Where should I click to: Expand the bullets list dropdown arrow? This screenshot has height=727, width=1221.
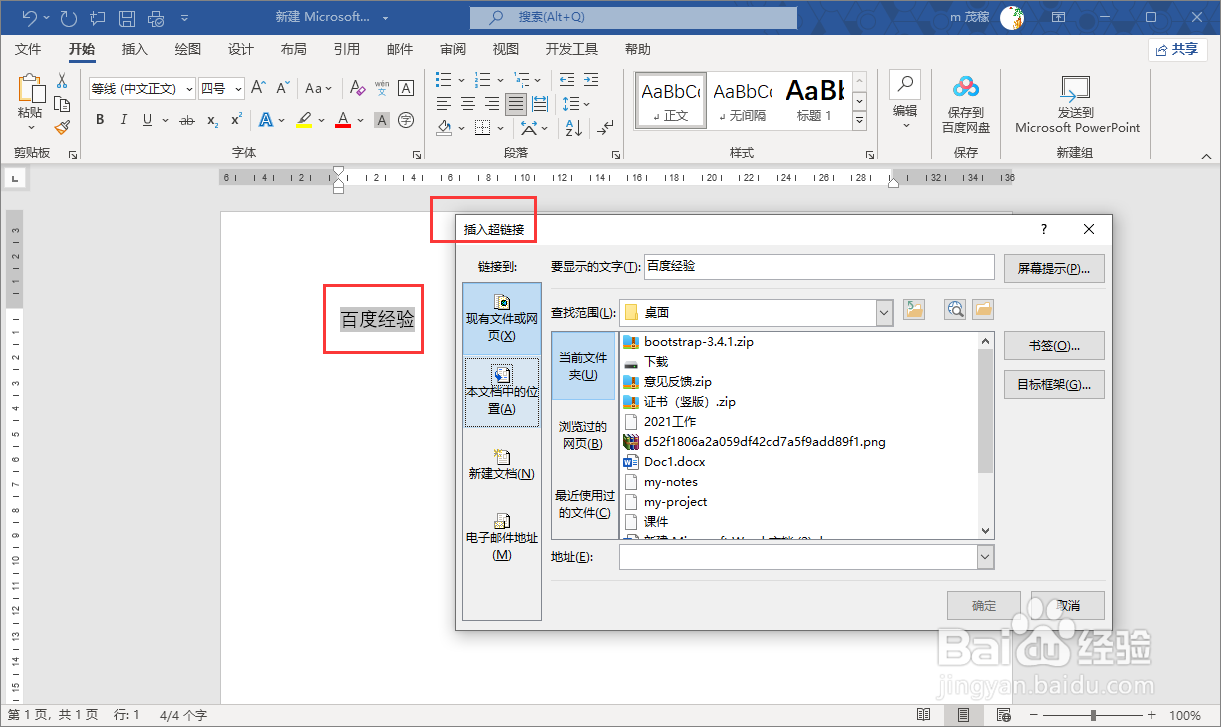pyautogui.click(x=461, y=80)
